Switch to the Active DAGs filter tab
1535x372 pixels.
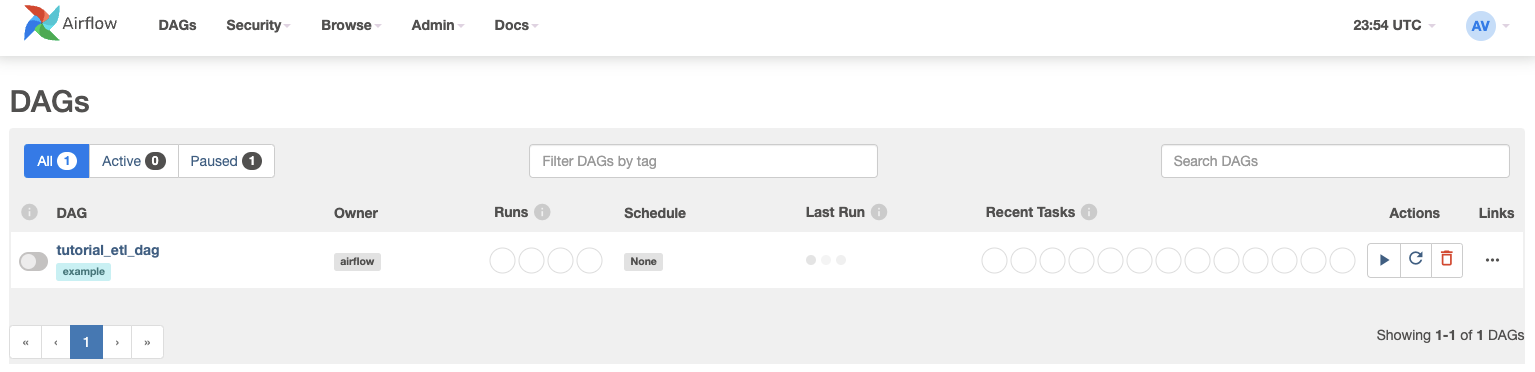(134, 161)
